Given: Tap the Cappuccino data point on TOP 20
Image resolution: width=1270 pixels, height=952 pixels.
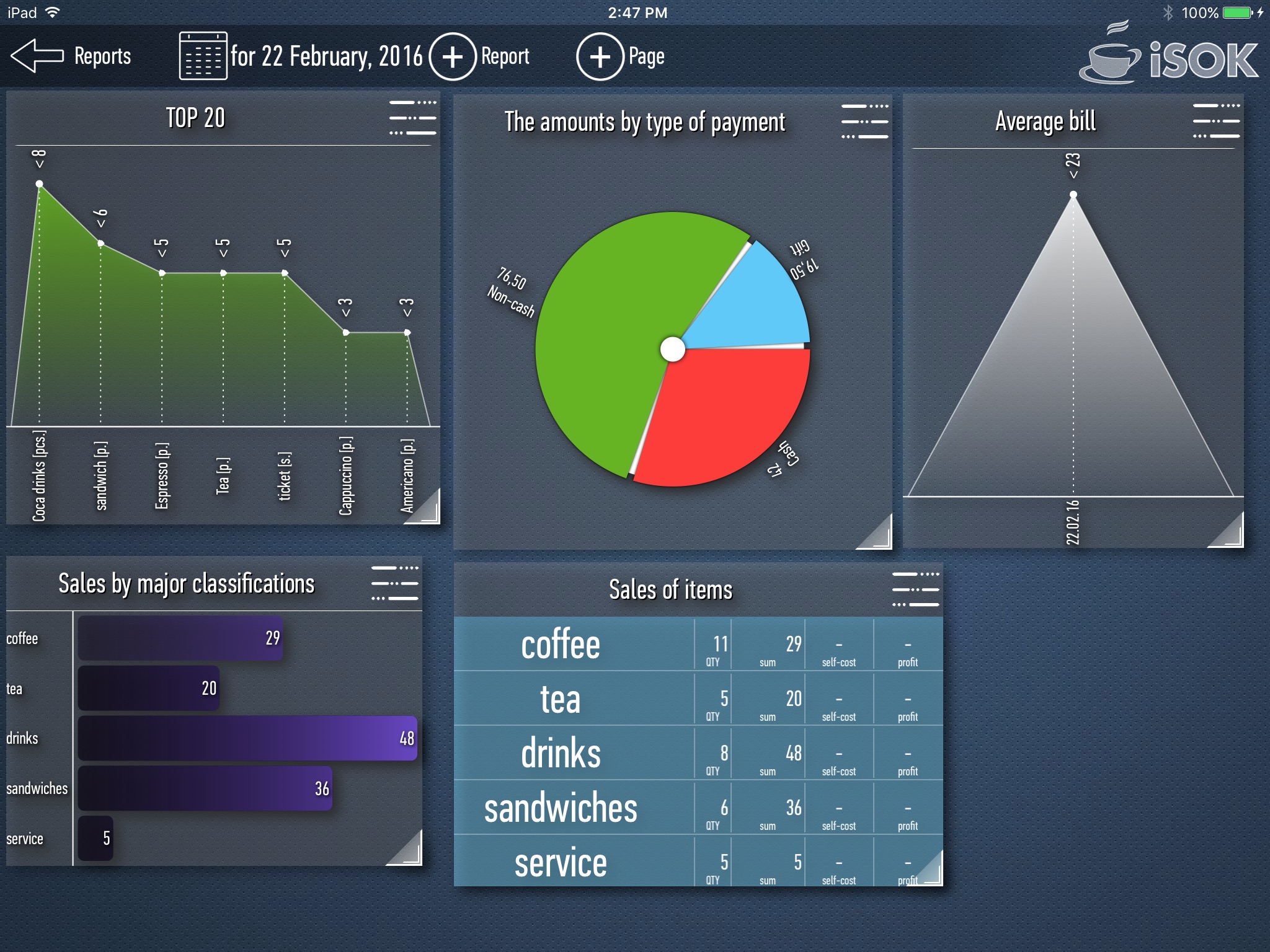Looking at the screenshot, I should (x=346, y=333).
